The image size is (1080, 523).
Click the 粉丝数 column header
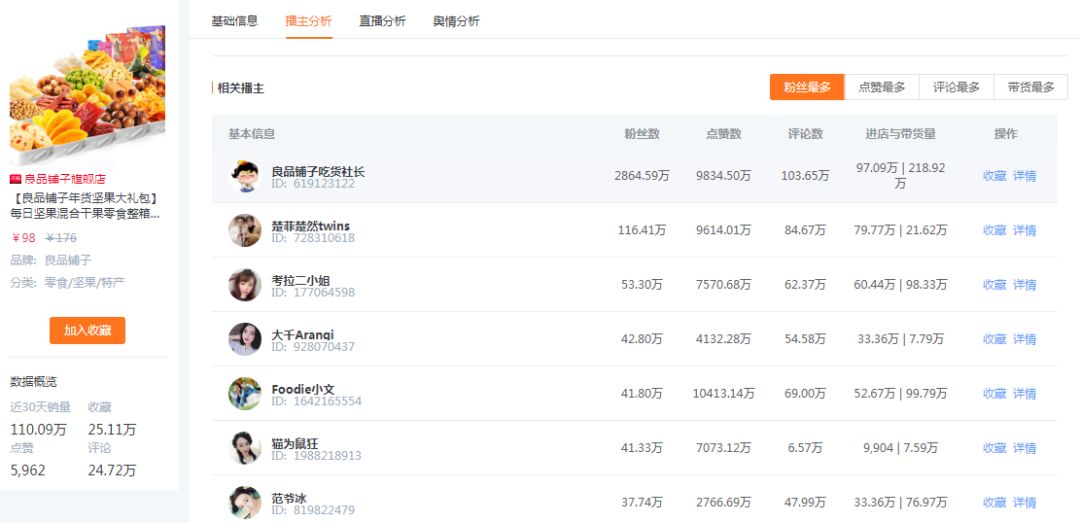[x=642, y=134]
